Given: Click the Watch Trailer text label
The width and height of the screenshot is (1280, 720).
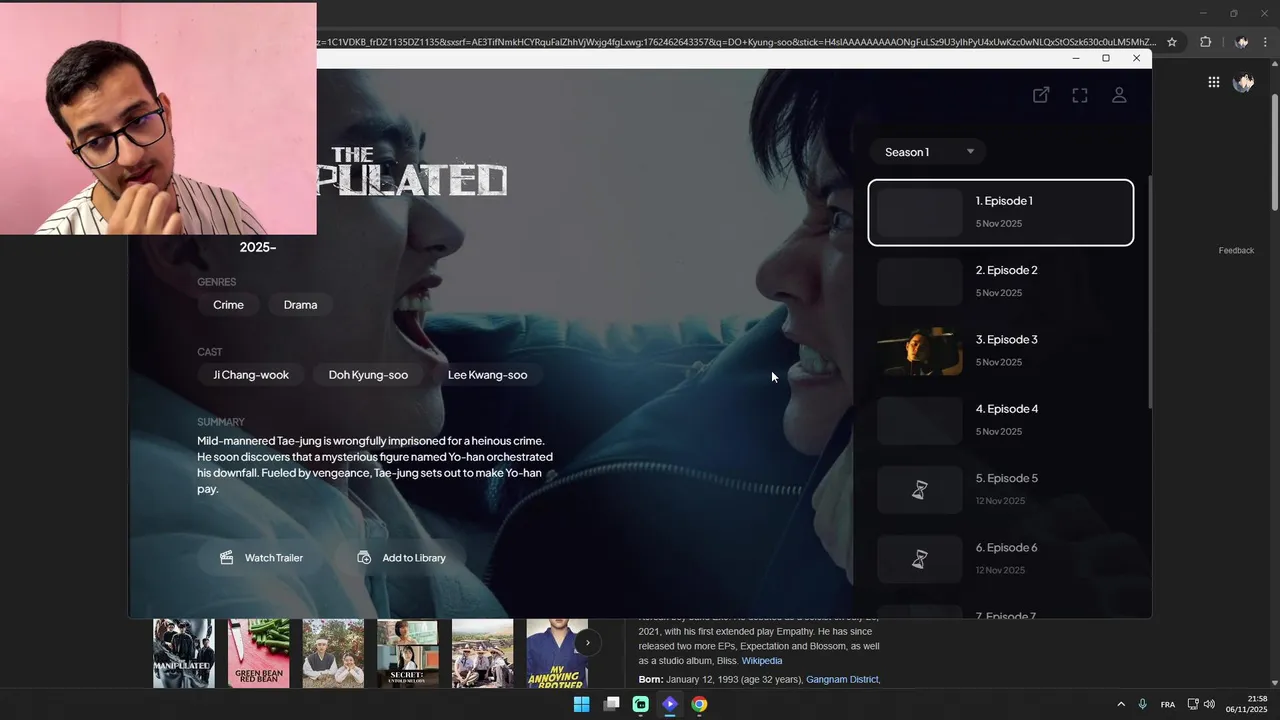Looking at the screenshot, I should (274, 558).
